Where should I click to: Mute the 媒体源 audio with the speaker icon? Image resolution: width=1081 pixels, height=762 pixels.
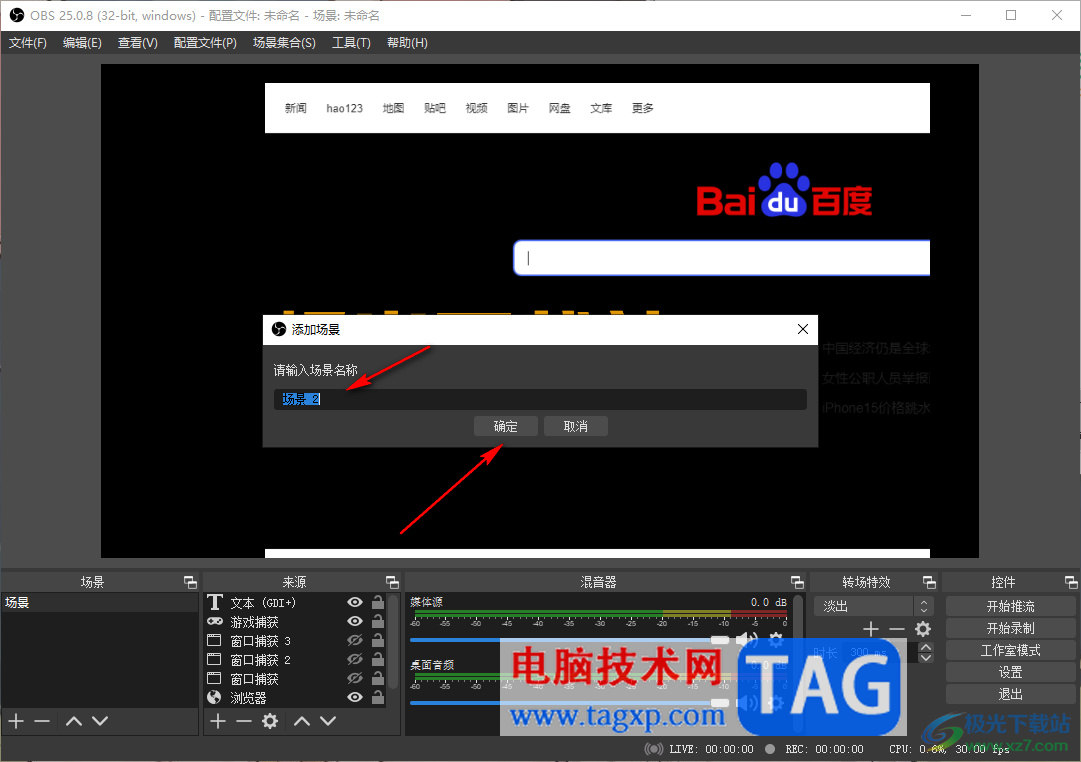(747, 639)
